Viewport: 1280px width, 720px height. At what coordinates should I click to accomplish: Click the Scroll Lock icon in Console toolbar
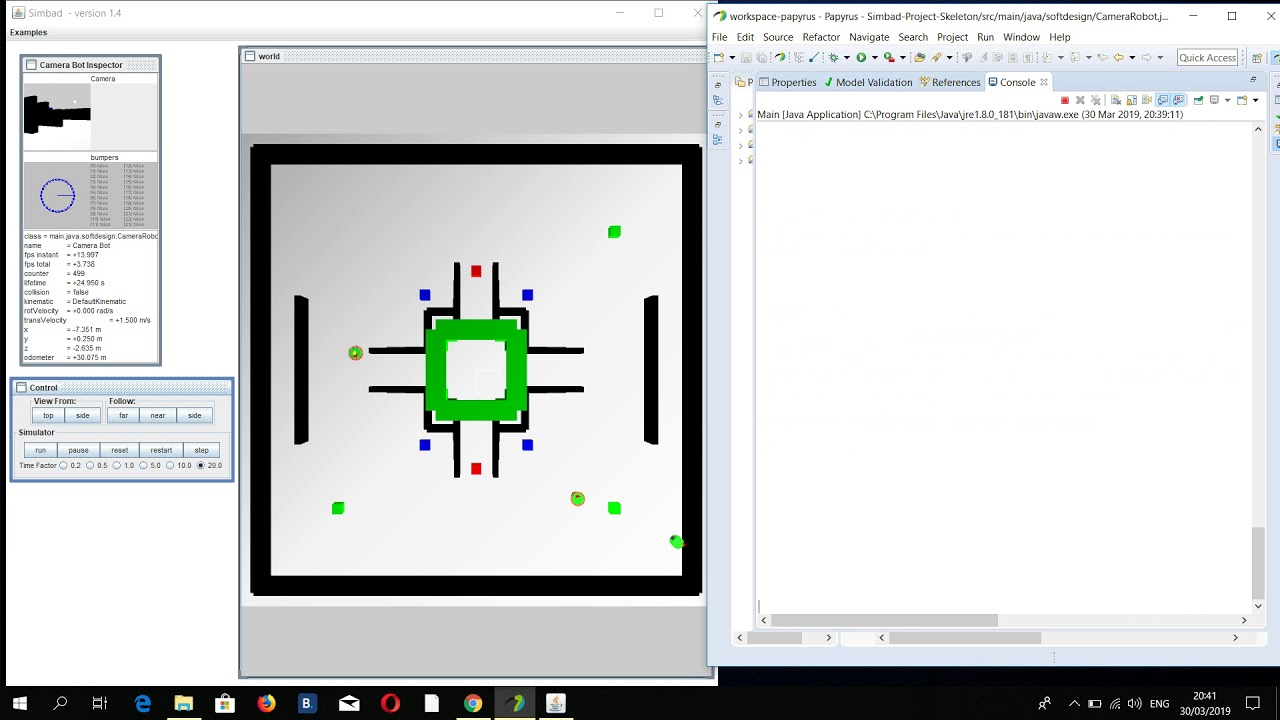pos(1131,100)
